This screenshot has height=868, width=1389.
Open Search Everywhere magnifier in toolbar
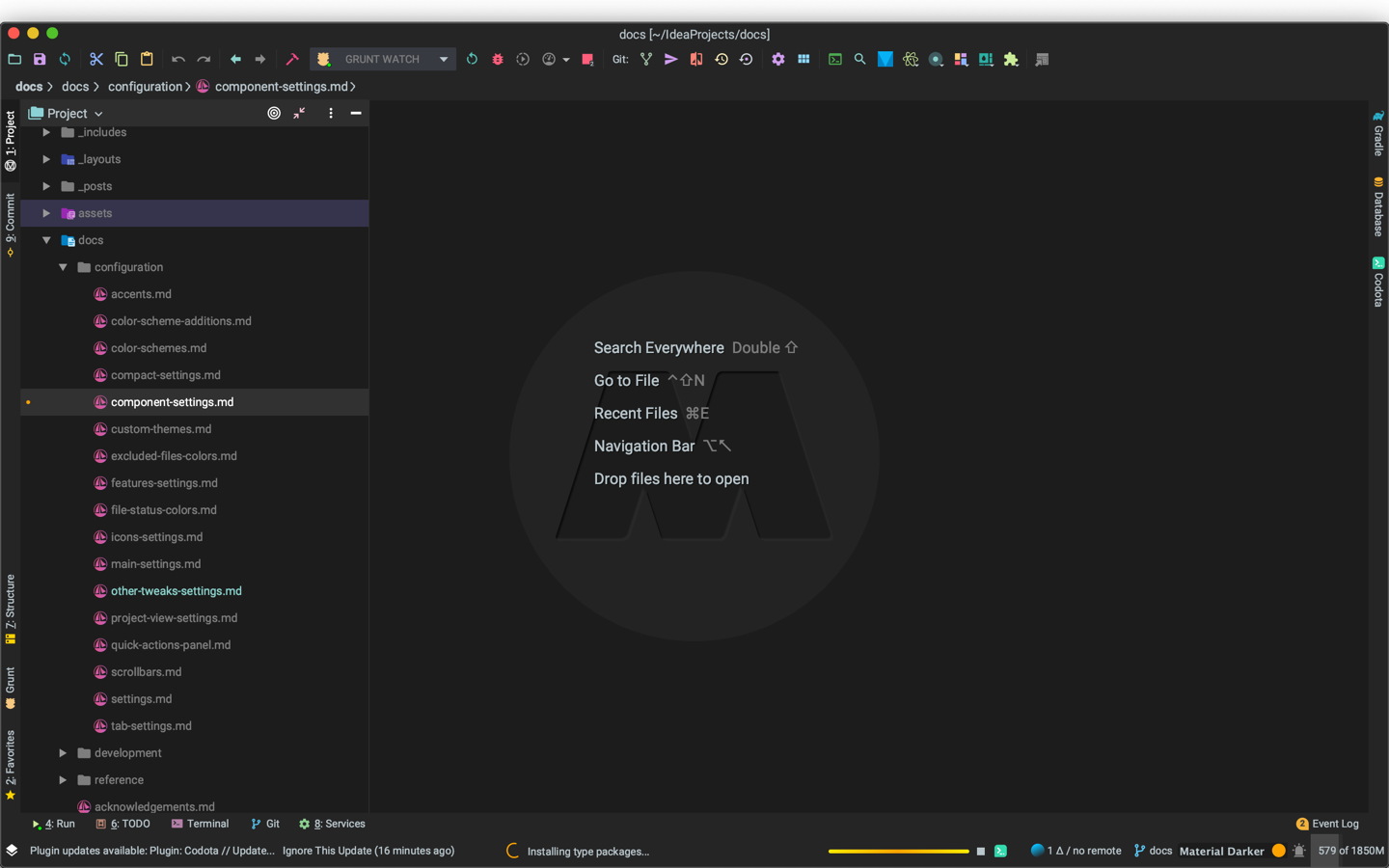pyautogui.click(x=859, y=59)
